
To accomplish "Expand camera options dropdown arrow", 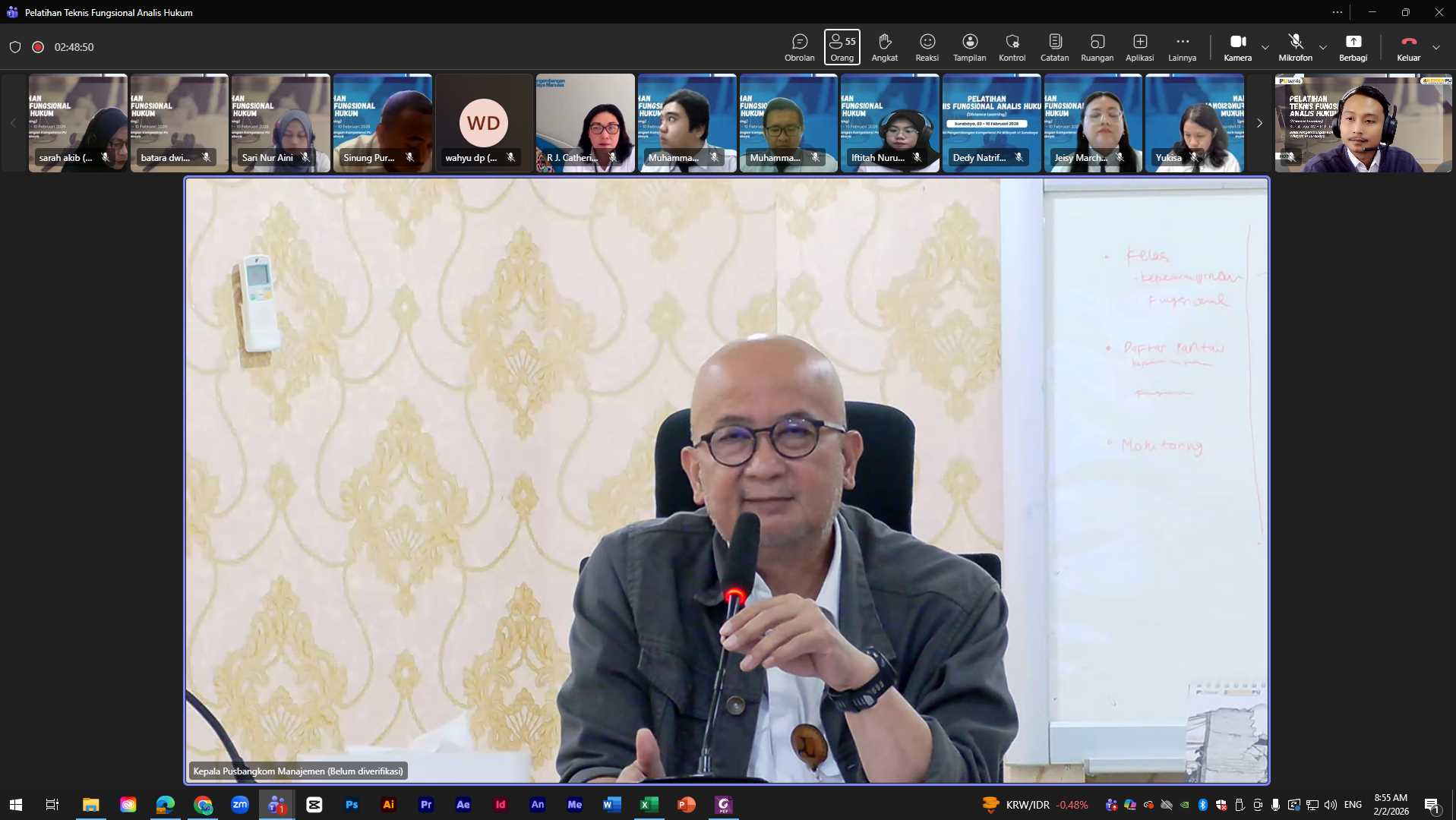I will coord(1265,47).
